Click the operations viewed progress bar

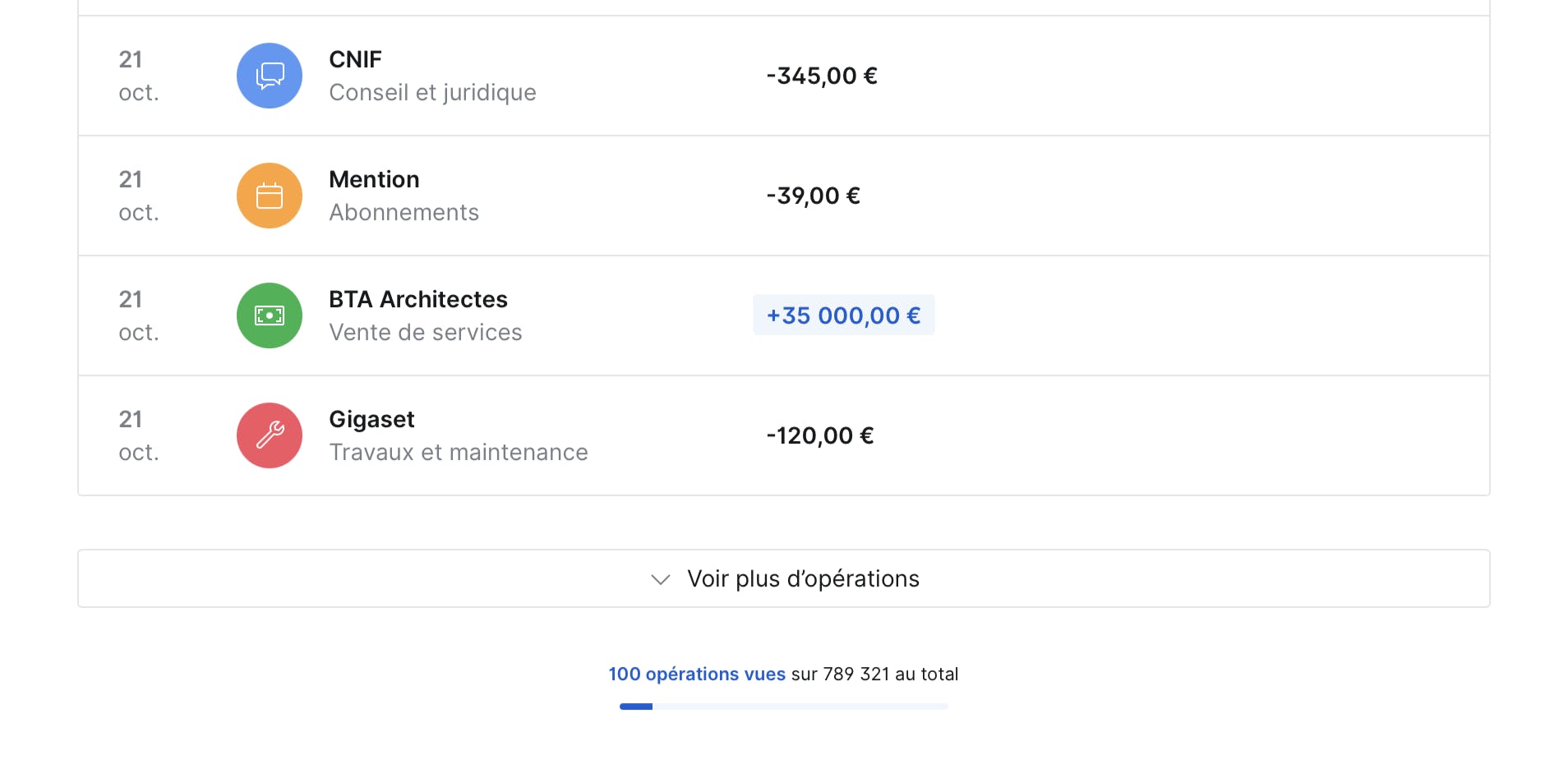pos(784,706)
